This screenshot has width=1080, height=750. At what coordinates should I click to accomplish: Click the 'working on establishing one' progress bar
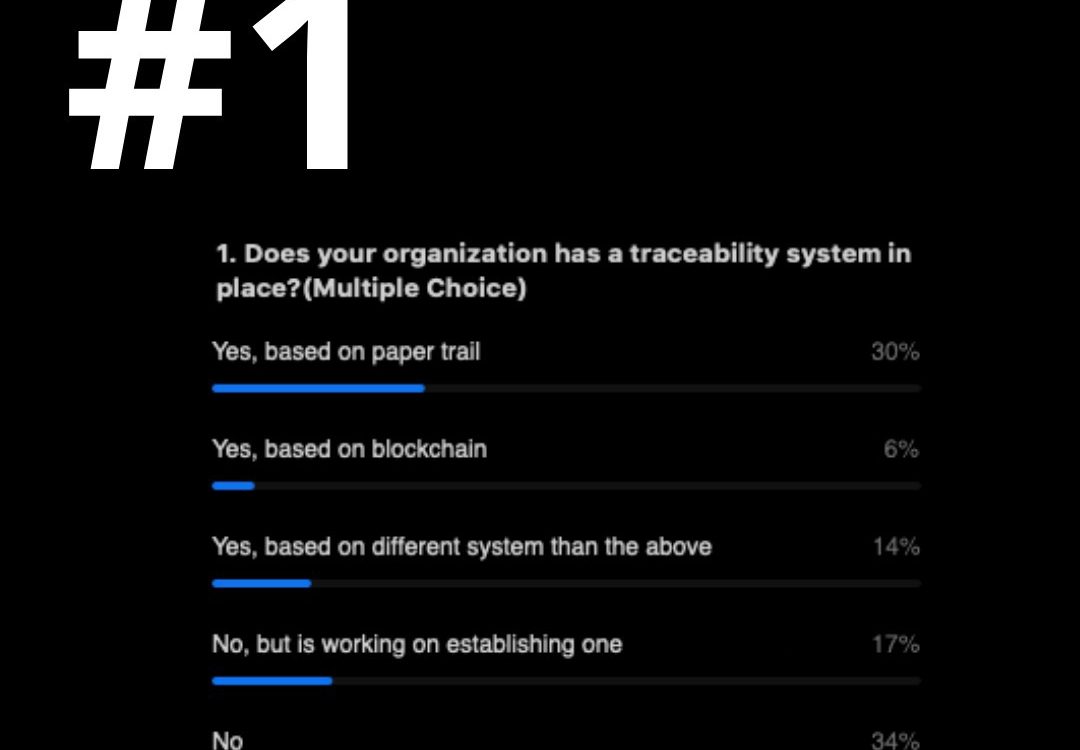coord(272,681)
